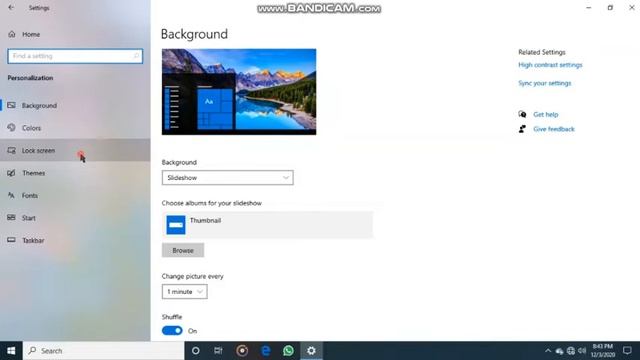This screenshot has width=640, height=360.
Task: Click the Home house icon in sidebar
Action: click(11, 34)
